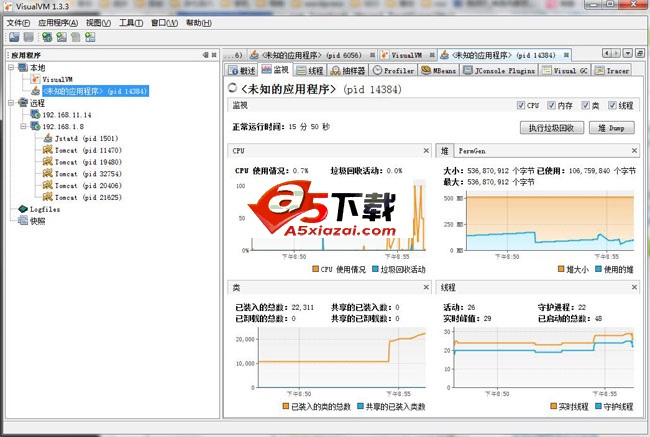Uncheck the 类 classes checkbox
The height and width of the screenshot is (437, 650).
click(x=585, y=105)
